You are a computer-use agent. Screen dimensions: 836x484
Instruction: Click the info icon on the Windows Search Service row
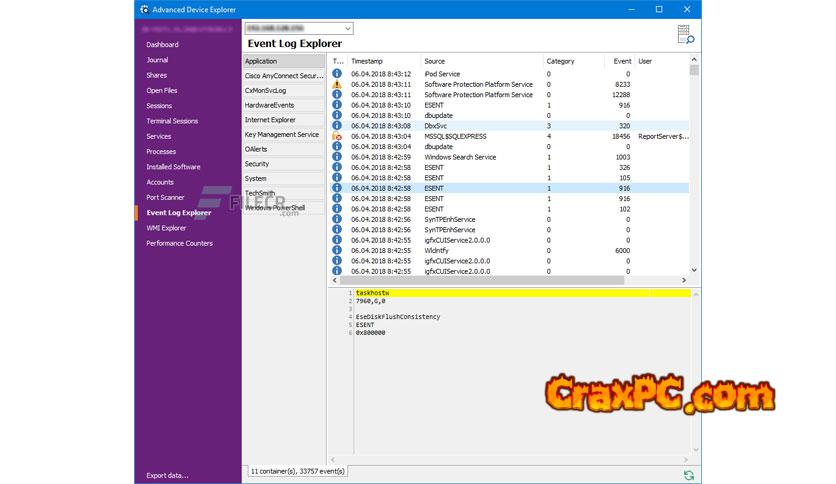click(x=337, y=157)
